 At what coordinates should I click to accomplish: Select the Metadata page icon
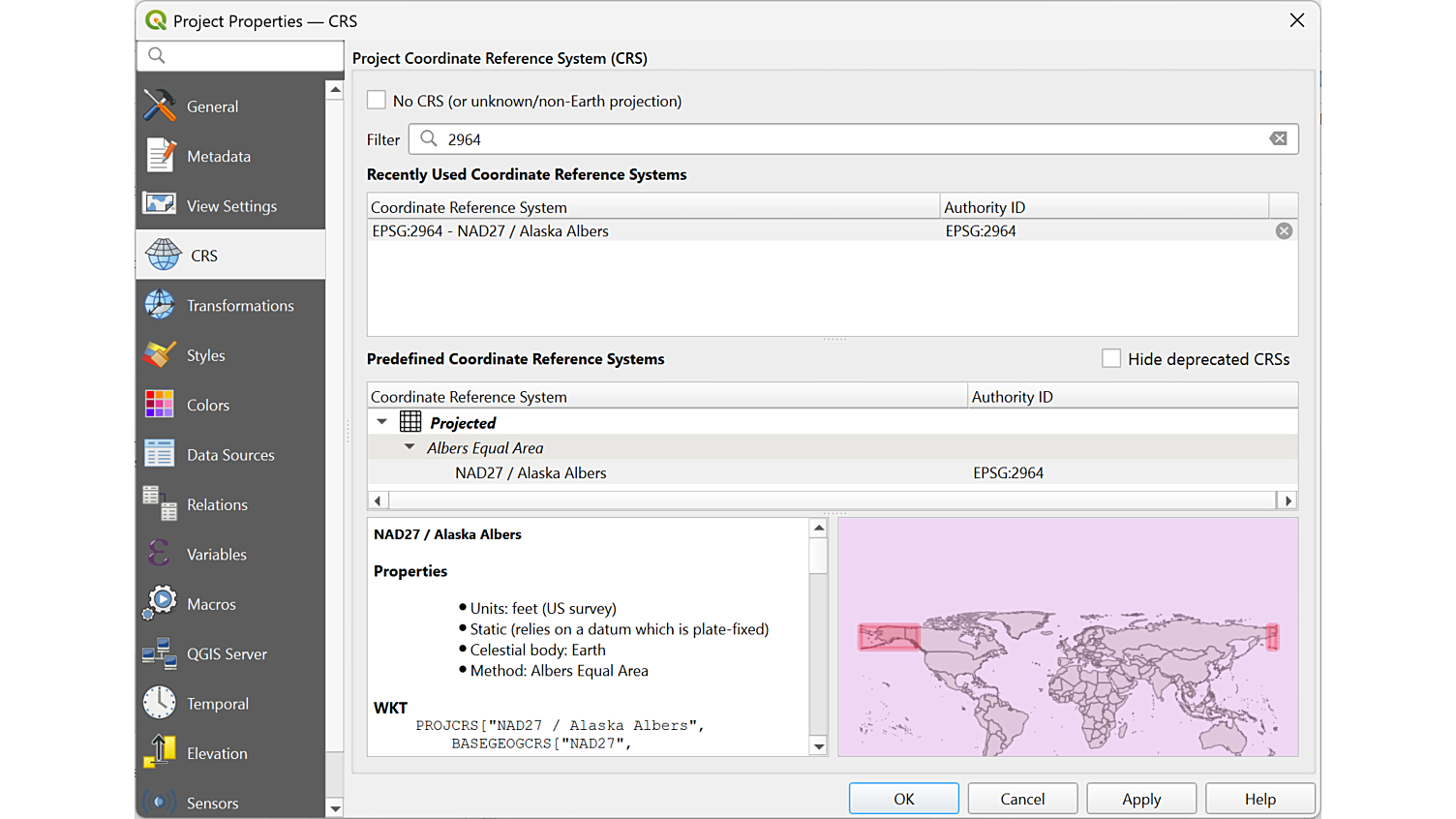click(x=160, y=156)
